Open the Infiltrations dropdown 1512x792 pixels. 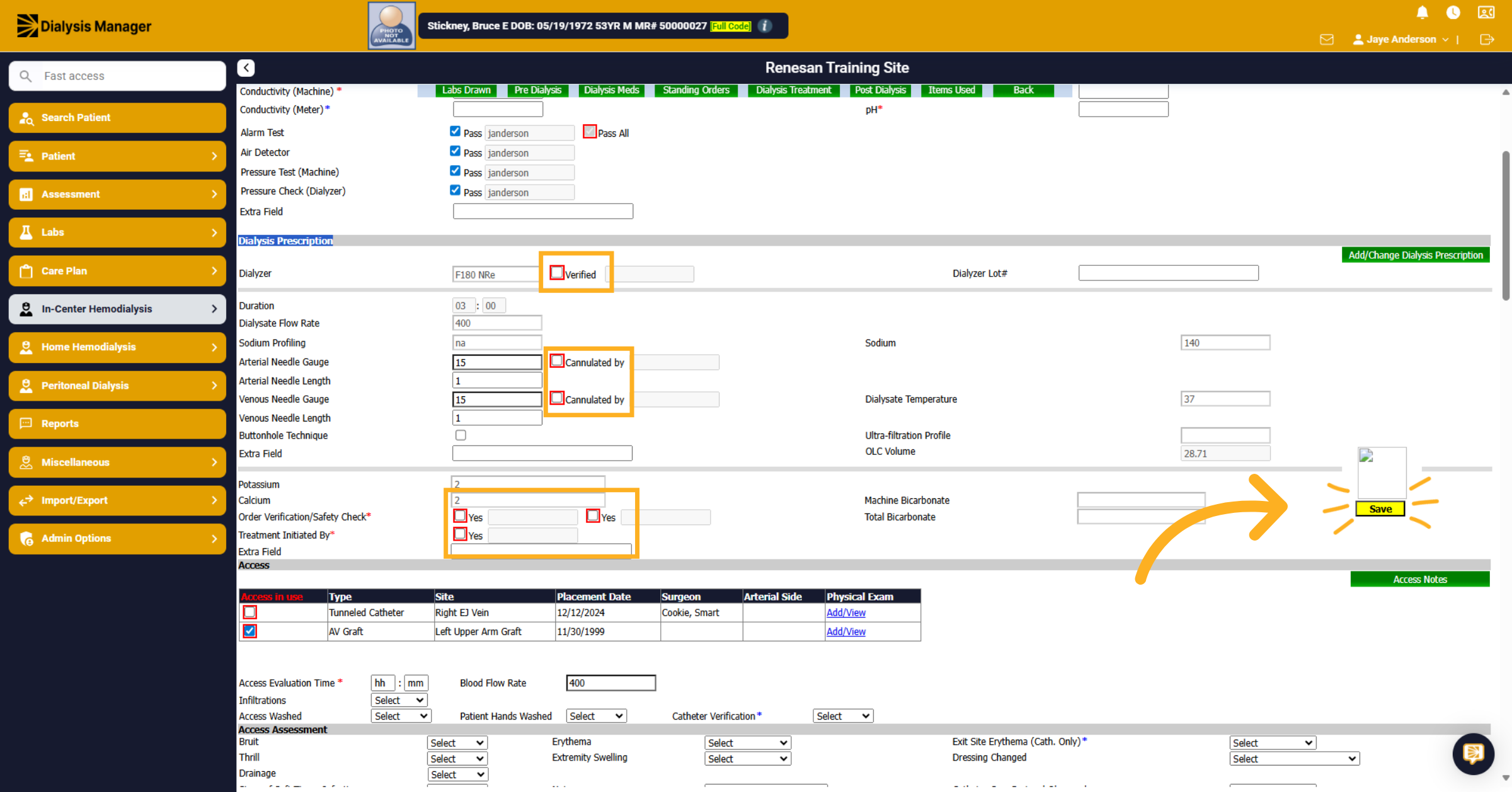399,700
